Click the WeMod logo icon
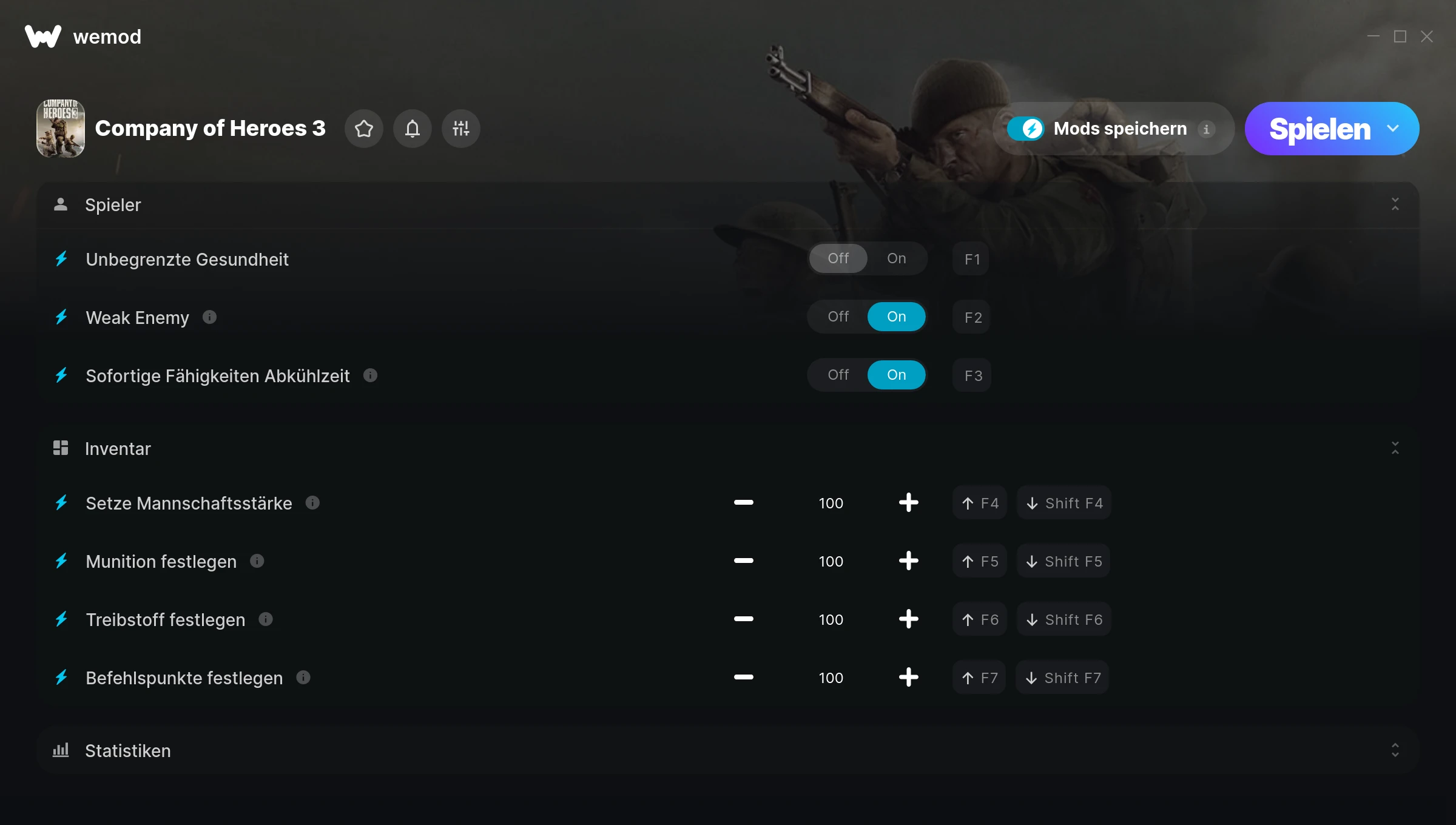 [x=43, y=36]
